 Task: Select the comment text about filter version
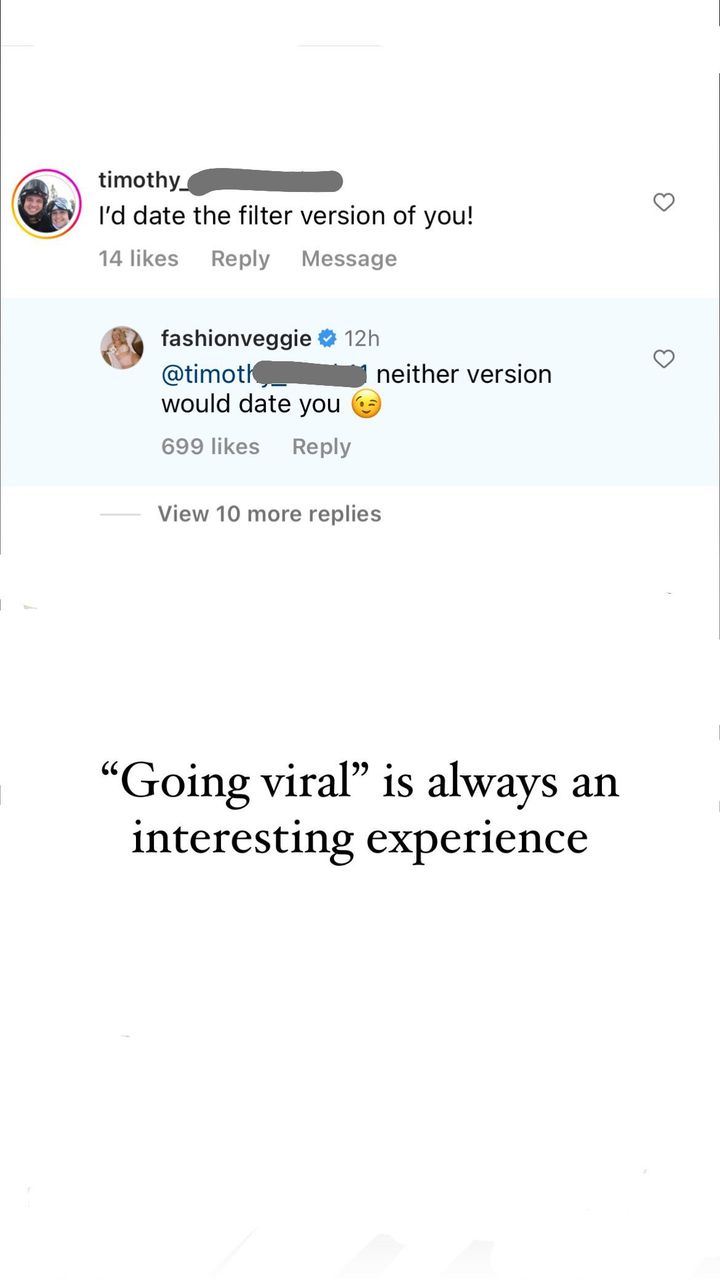(286, 215)
